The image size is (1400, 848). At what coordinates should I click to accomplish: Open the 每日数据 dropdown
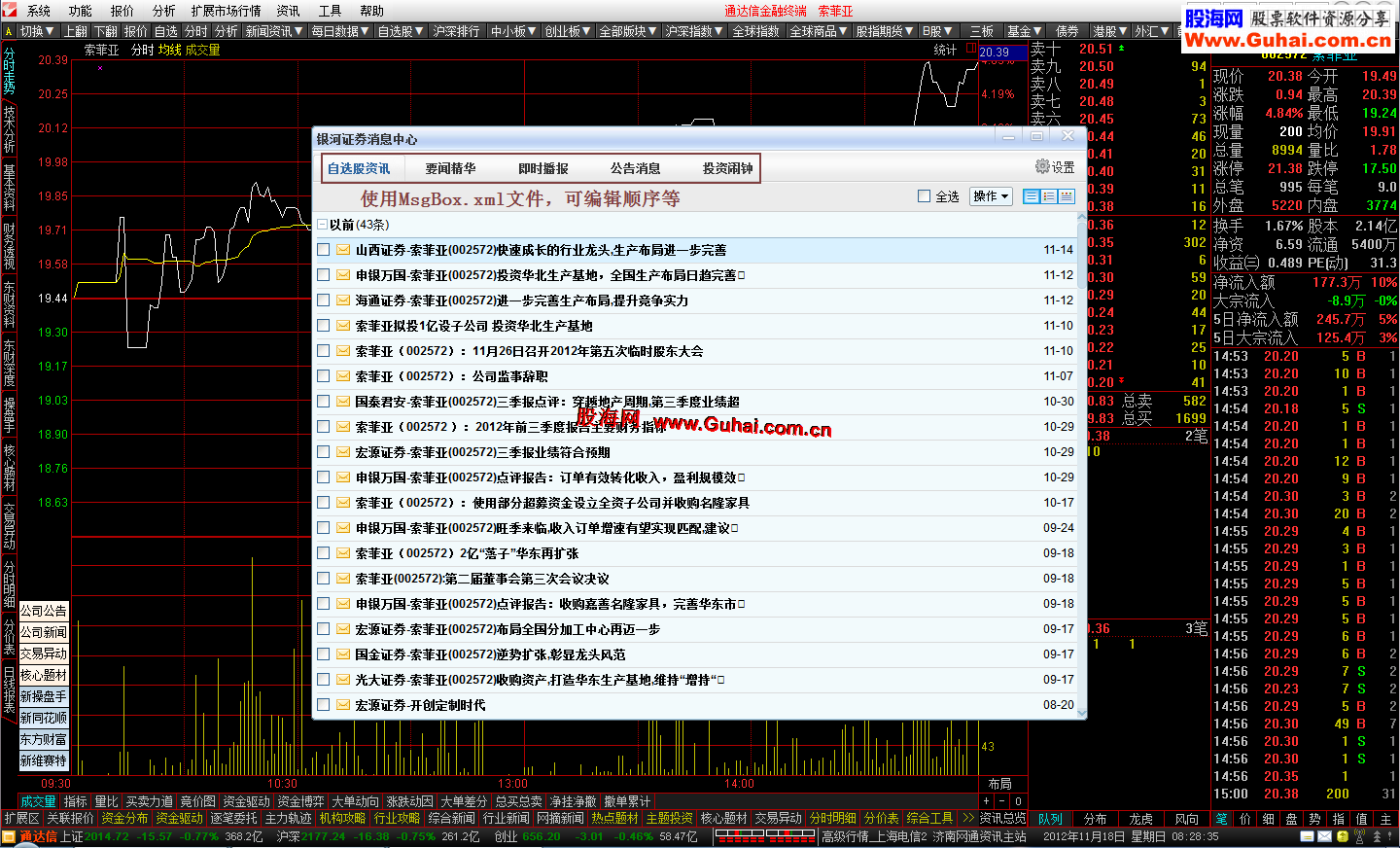pos(340,31)
